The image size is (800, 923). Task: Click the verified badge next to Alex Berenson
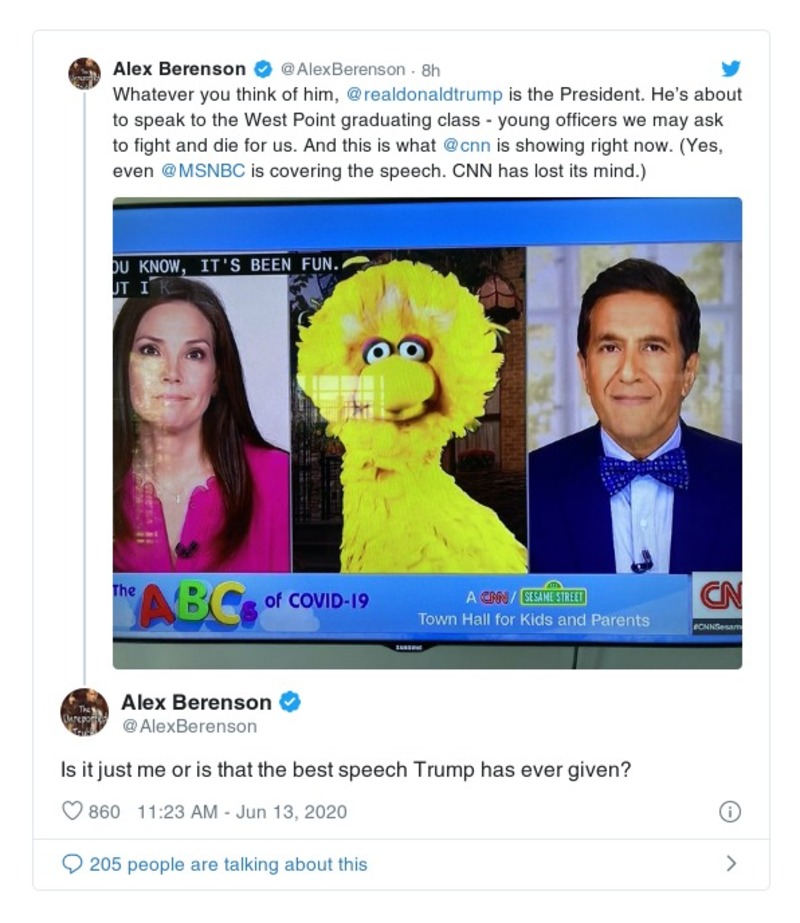point(263,70)
